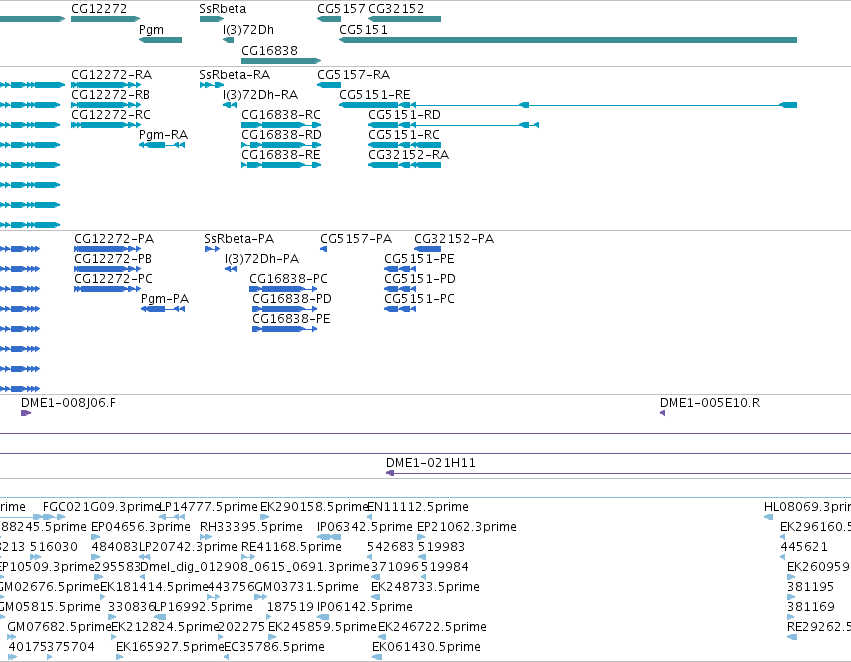Click the Pgm-RA transcript glyph
Viewport: 851px width, 662px height.
162,145
